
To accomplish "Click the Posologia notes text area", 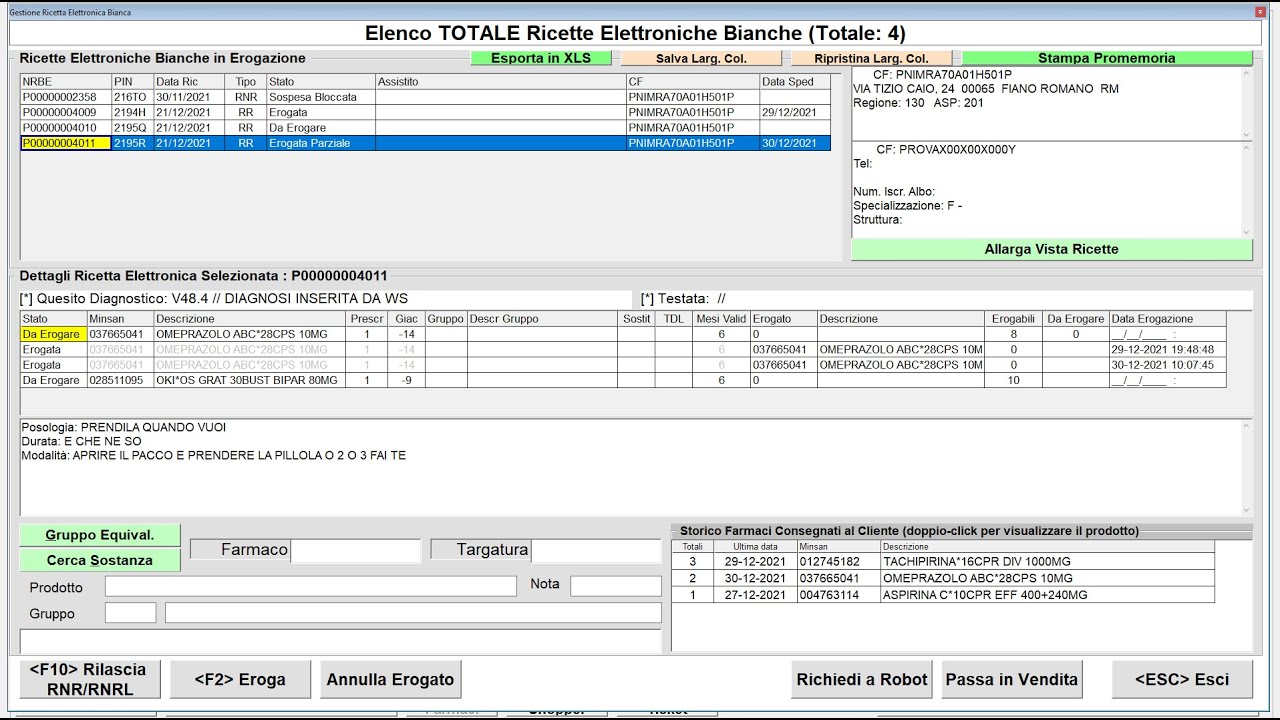I will 630,467.
